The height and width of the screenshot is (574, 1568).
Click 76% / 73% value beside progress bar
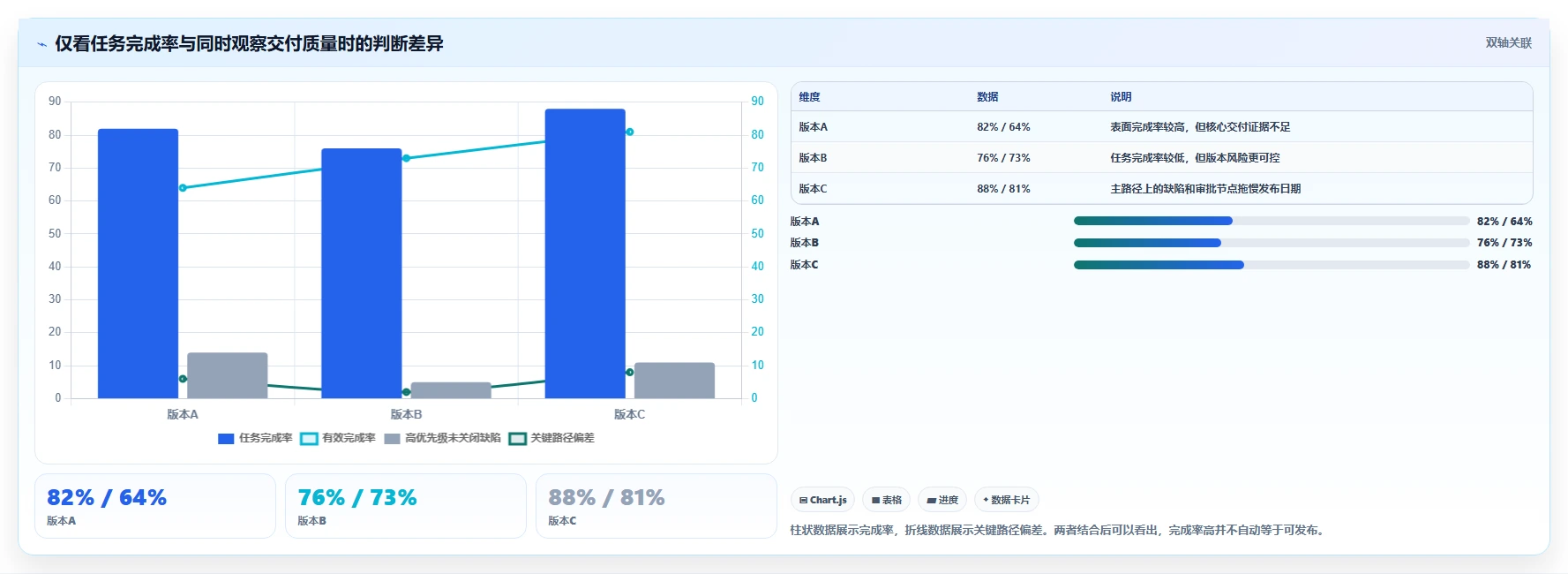pyautogui.click(x=1504, y=243)
